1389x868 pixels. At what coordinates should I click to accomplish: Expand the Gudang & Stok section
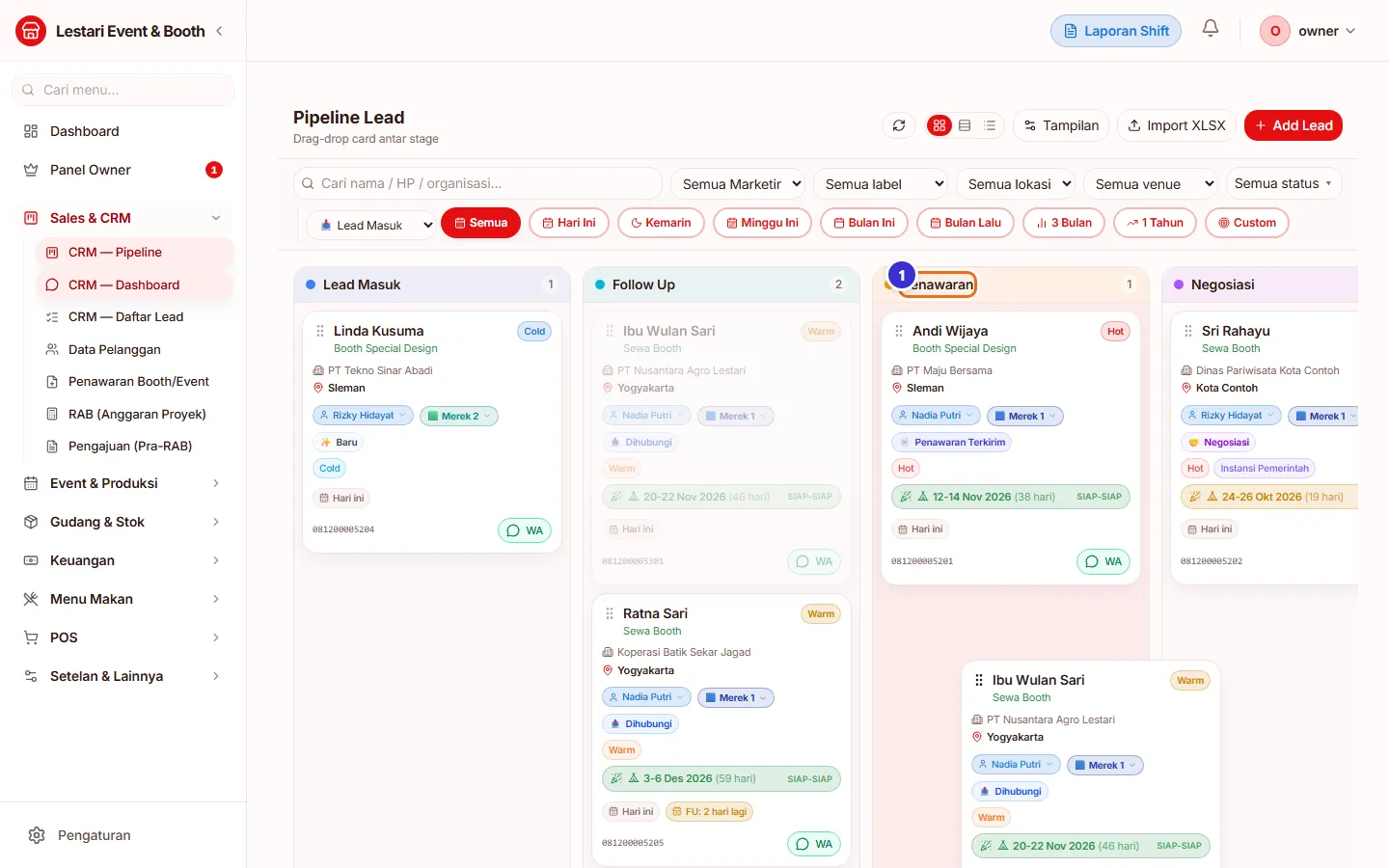point(123,522)
